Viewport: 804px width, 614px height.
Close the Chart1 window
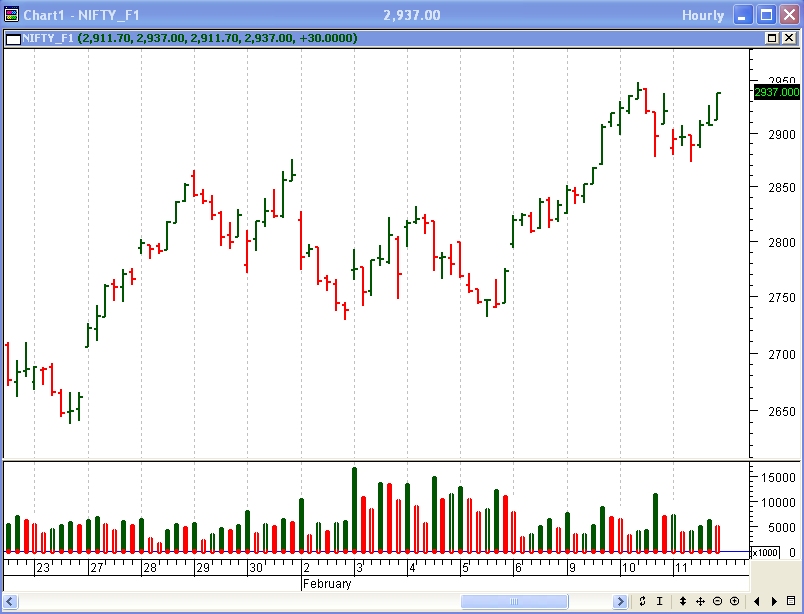coord(790,15)
